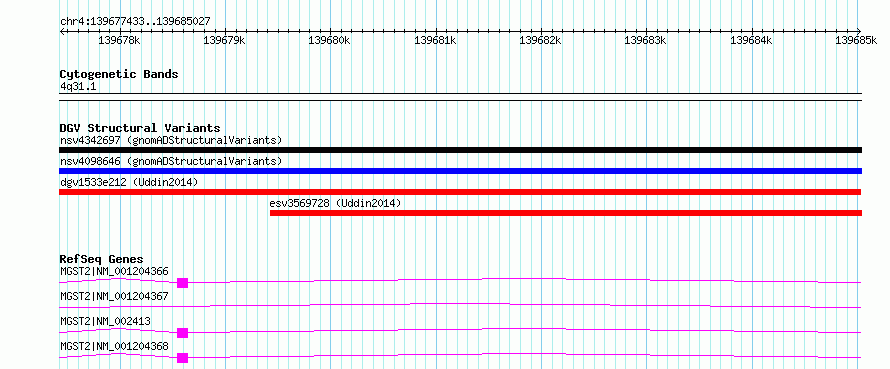Open the MGST2|NM_002413 transcript label
Screen dimensions: 890x369
tap(105, 321)
